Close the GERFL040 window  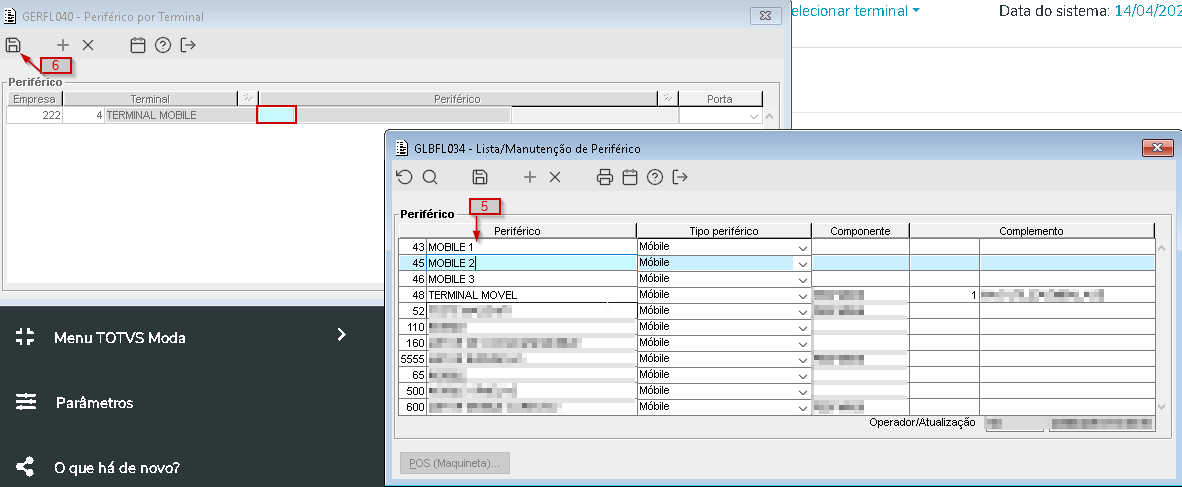(x=766, y=15)
